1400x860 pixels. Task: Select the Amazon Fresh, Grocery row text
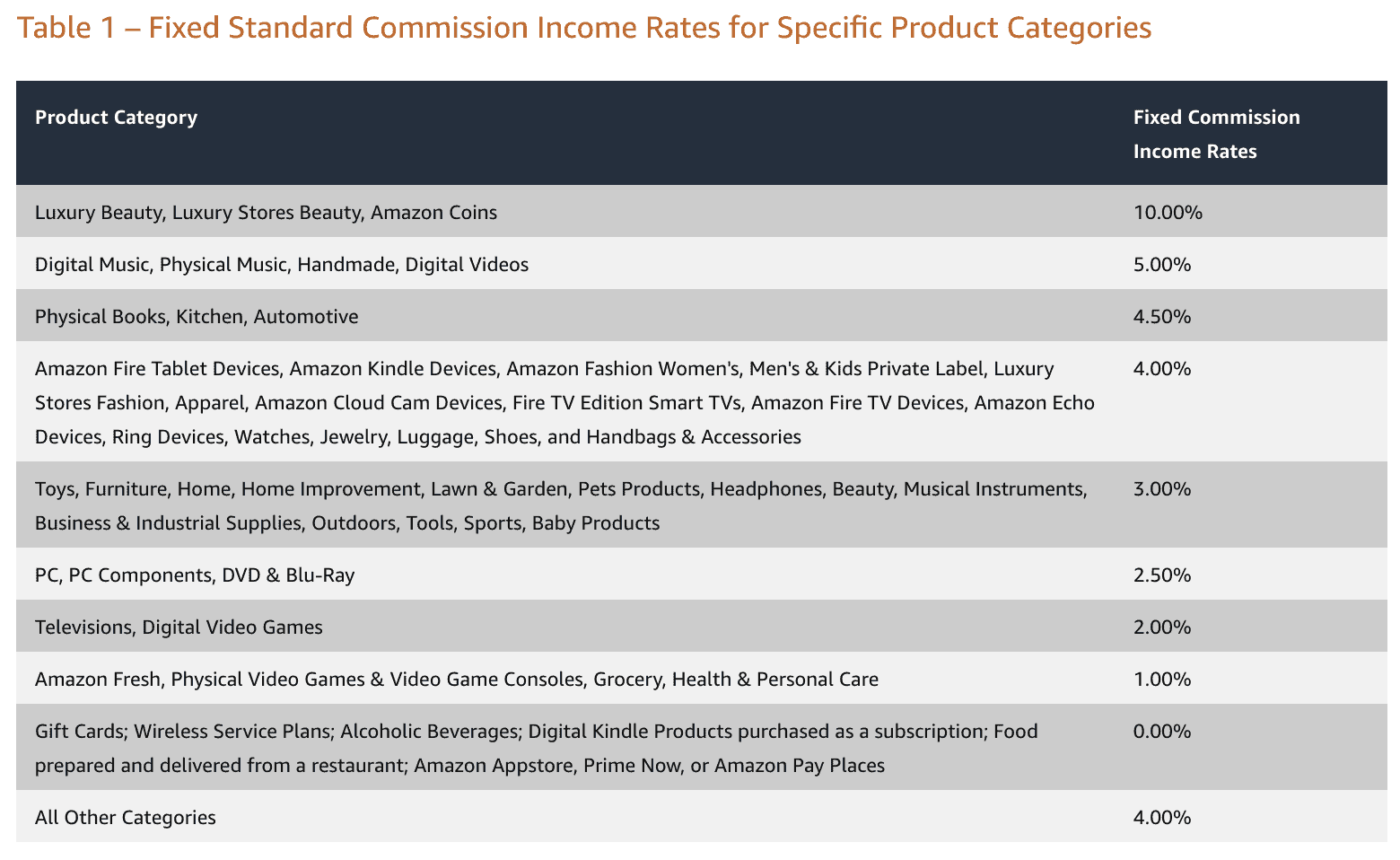456,680
